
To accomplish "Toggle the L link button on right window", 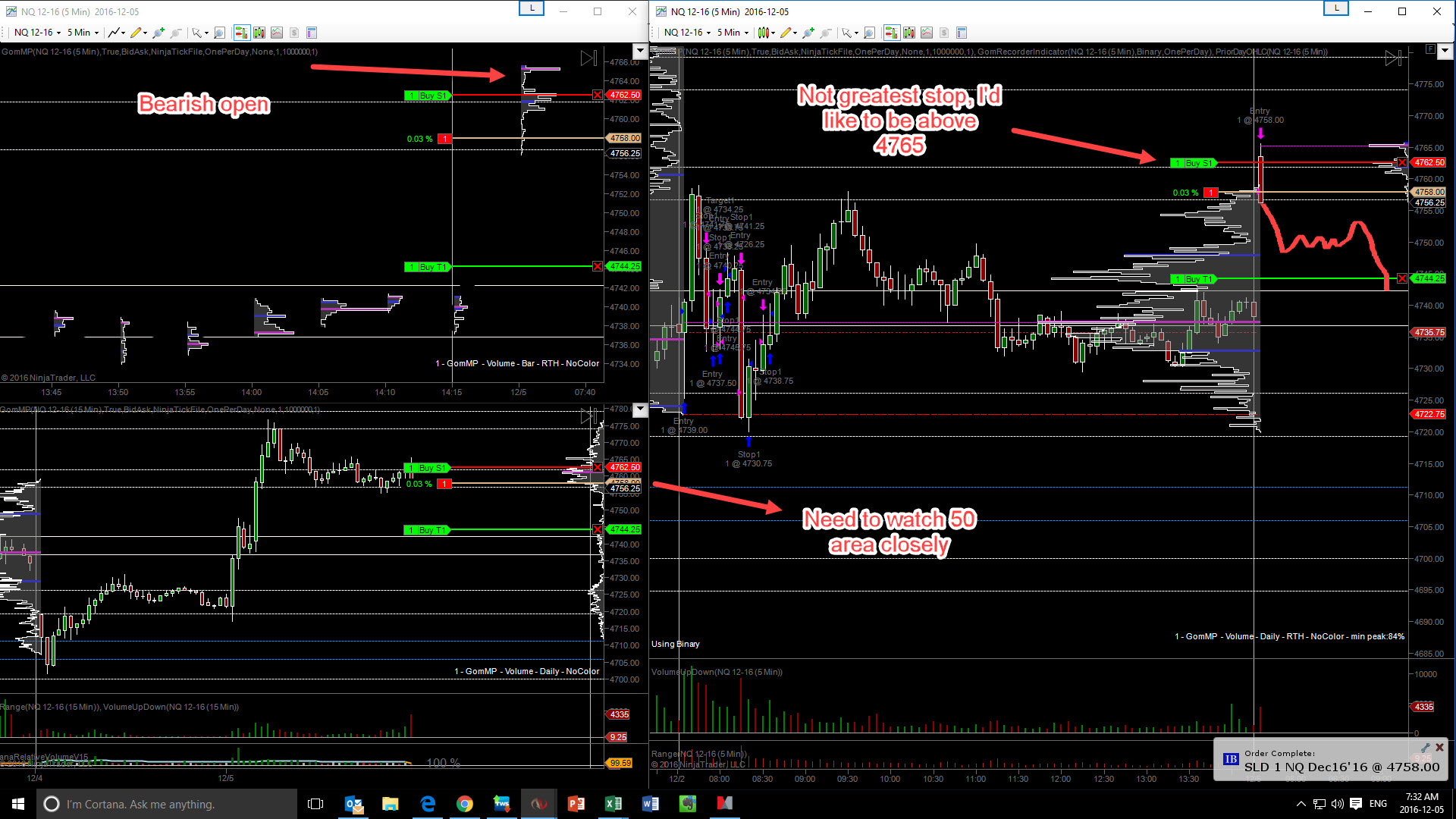I will pyautogui.click(x=1336, y=8).
